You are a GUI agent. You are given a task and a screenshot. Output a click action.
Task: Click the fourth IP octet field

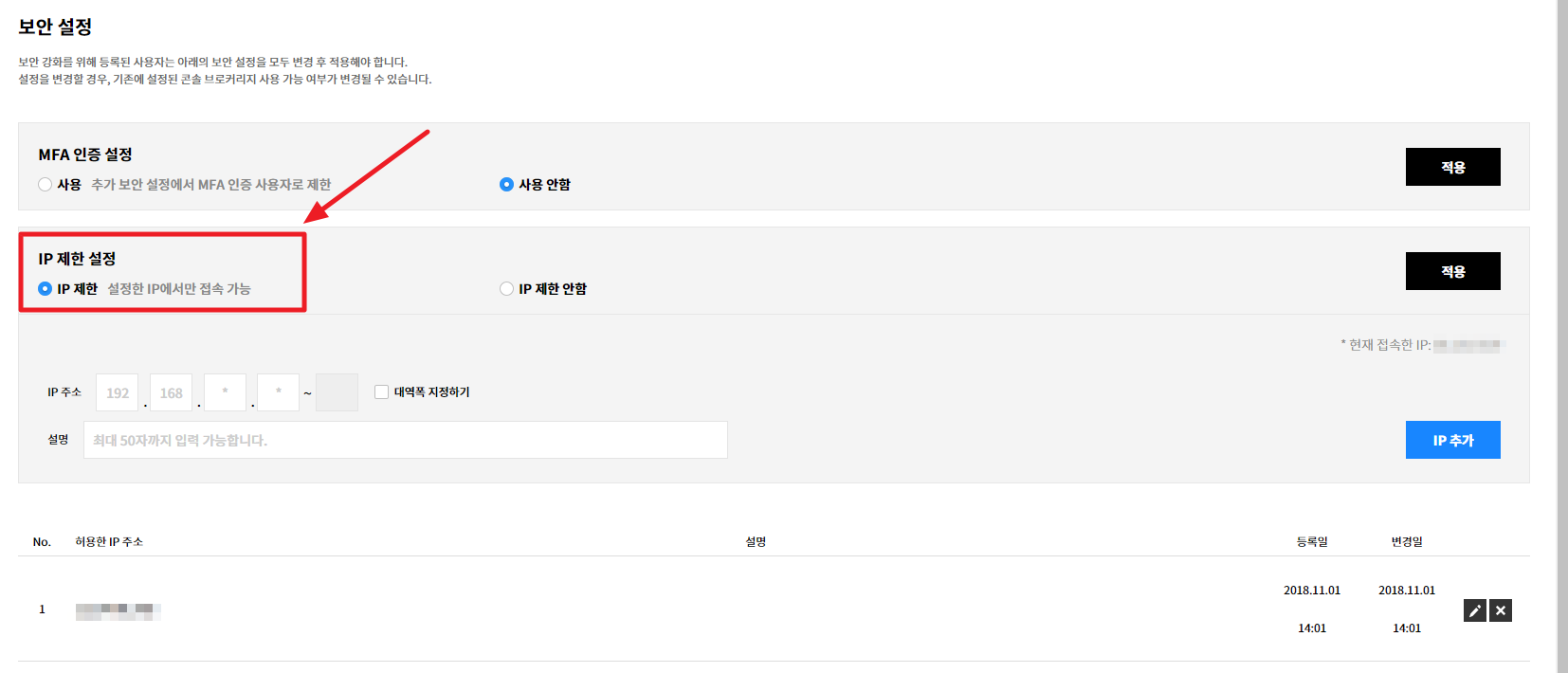[279, 392]
